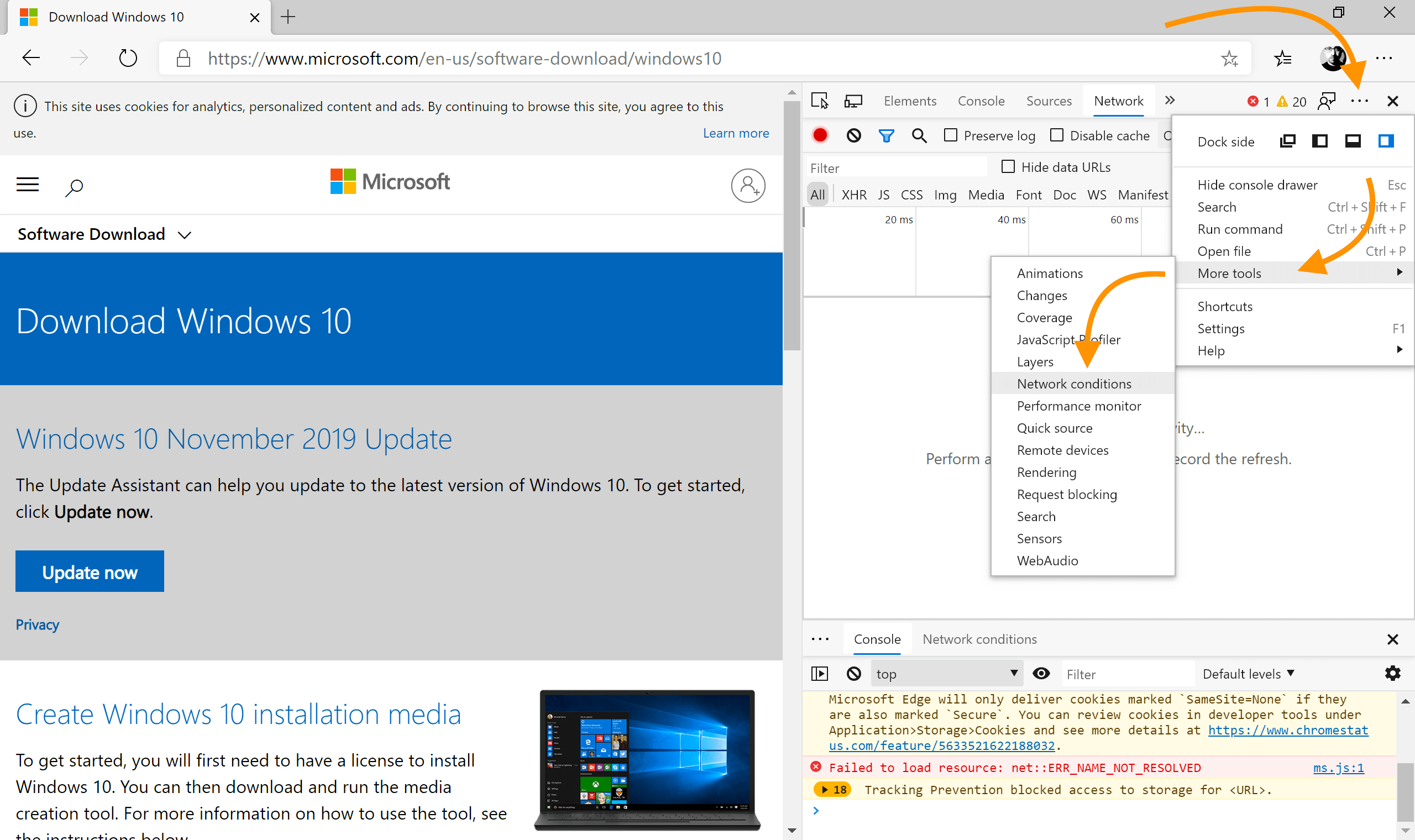Toggle device emulation icon
The image size is (1415, 840).
tap(853, 101)
